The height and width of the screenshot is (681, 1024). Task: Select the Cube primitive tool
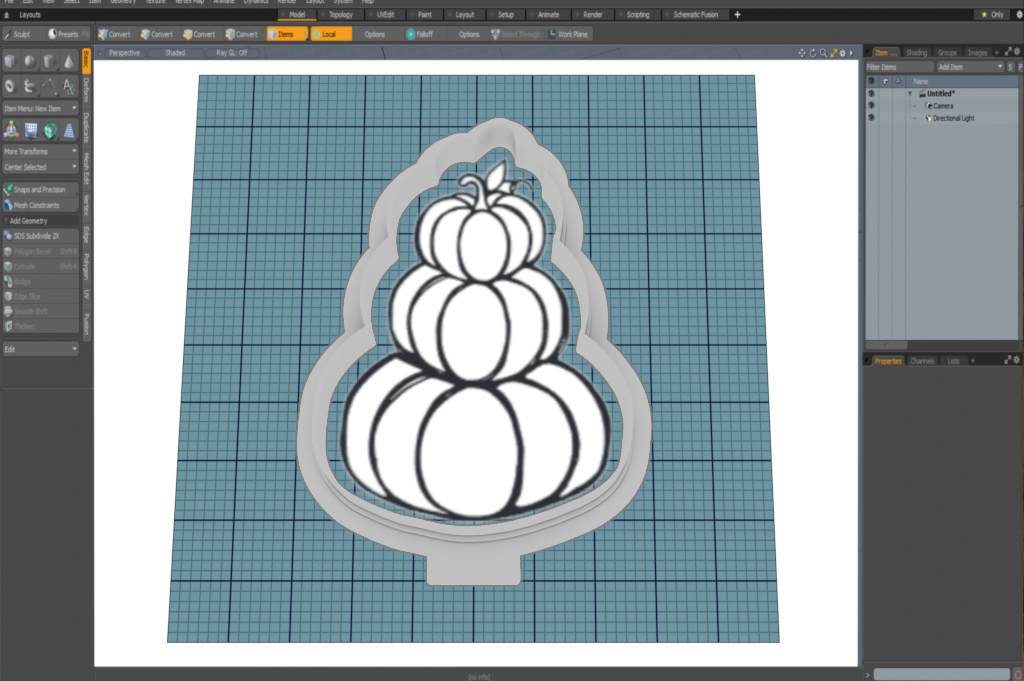coord(11,62)
